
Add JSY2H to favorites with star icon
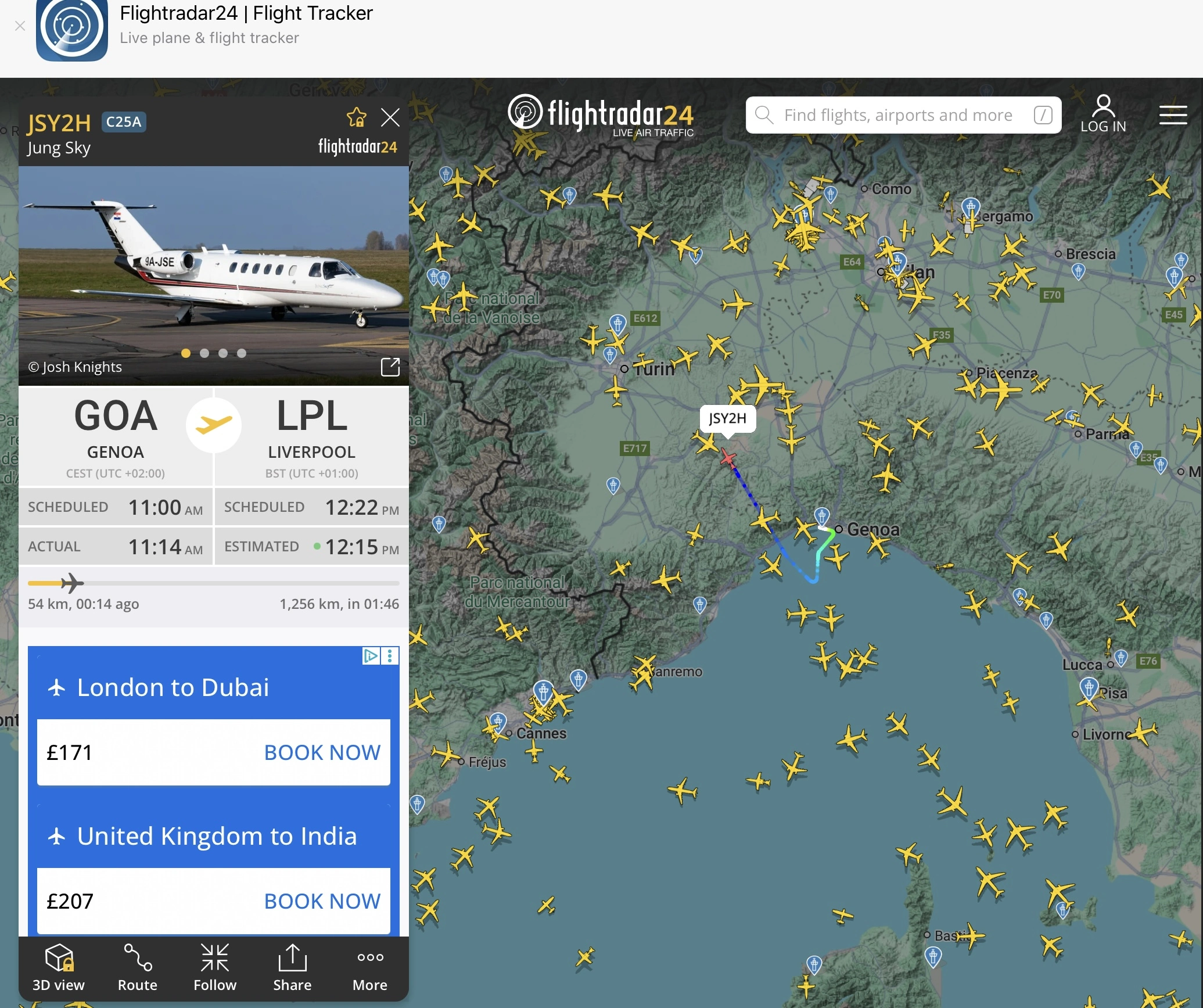click(x=356, y=118)
